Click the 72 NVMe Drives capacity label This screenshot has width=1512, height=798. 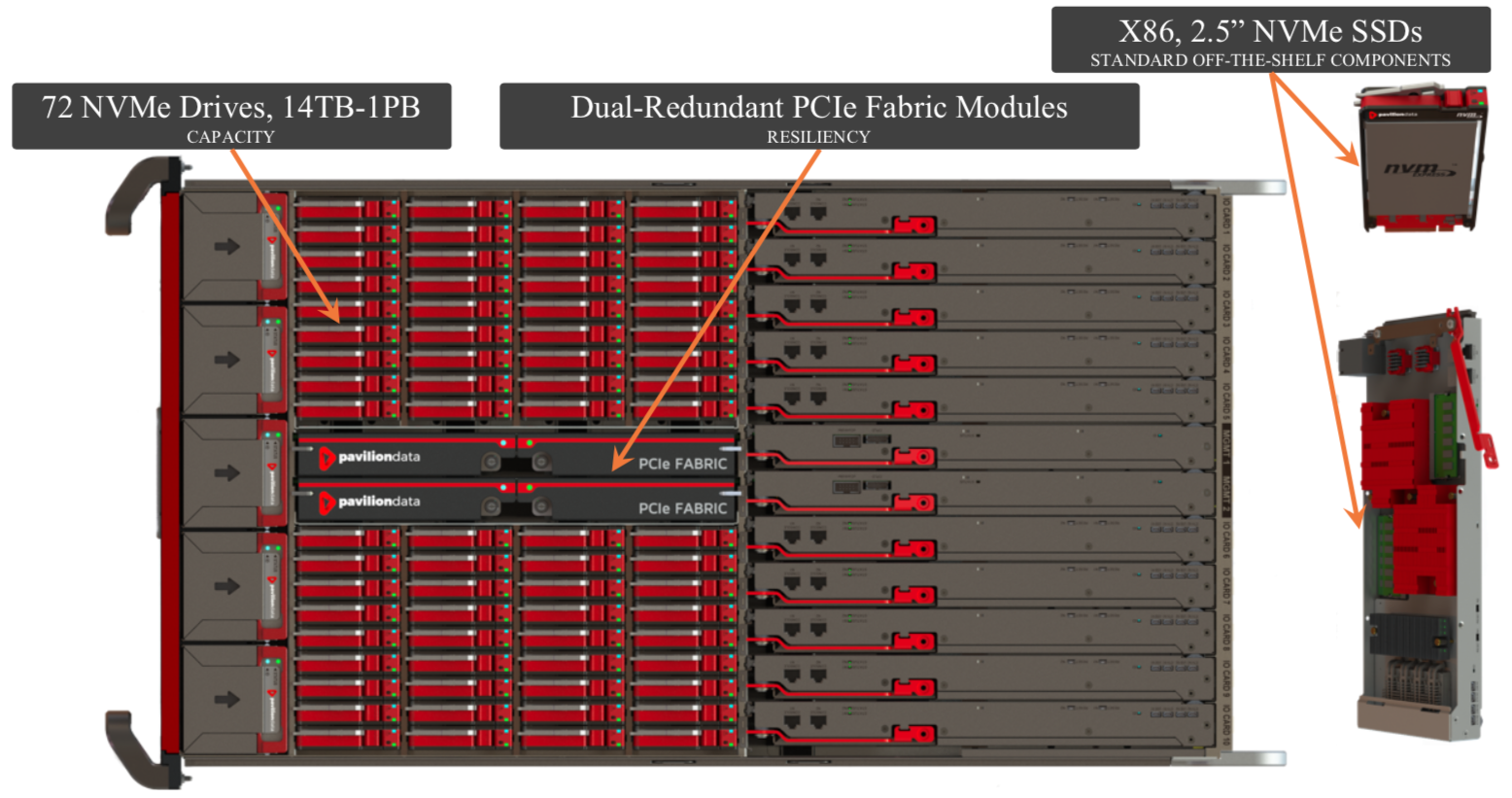pyautogui.click(x=231, y=116)
